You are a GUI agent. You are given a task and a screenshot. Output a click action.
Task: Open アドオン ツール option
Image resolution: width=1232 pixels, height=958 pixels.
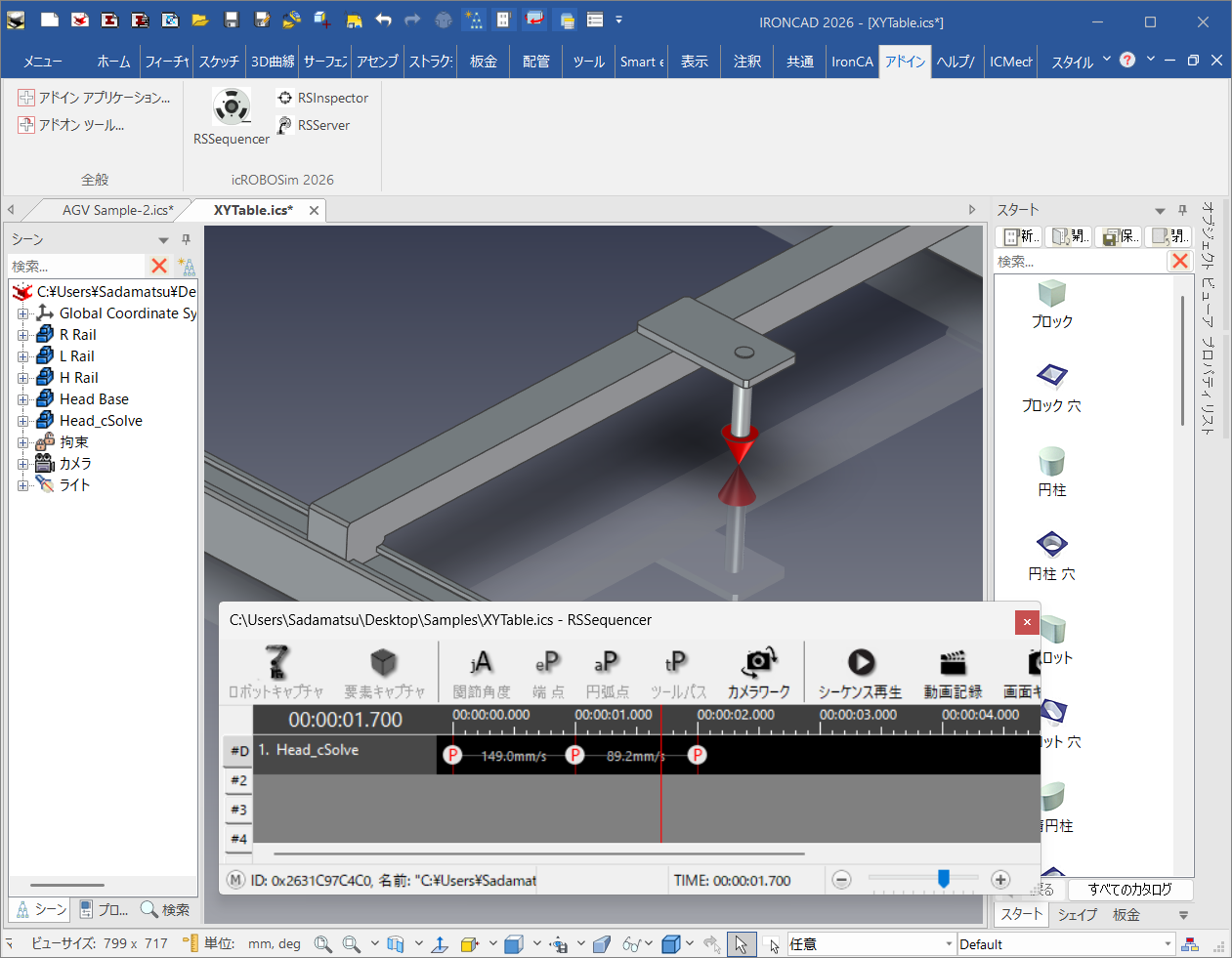71,125
